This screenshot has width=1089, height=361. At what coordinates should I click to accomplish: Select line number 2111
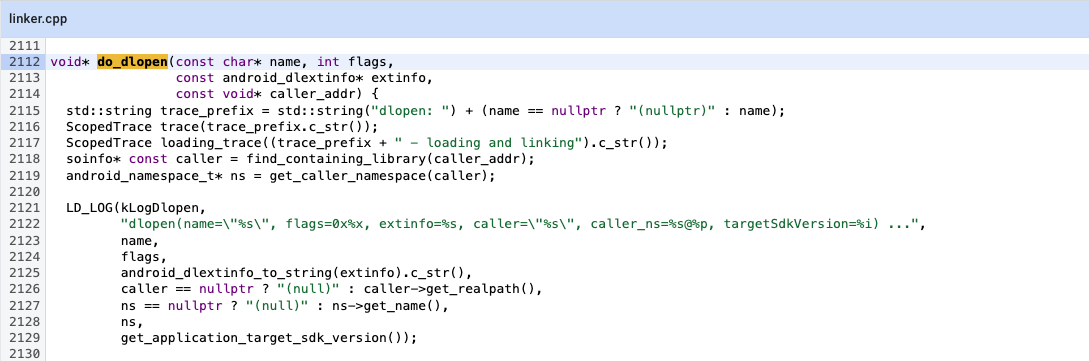(x=24, y=47)
